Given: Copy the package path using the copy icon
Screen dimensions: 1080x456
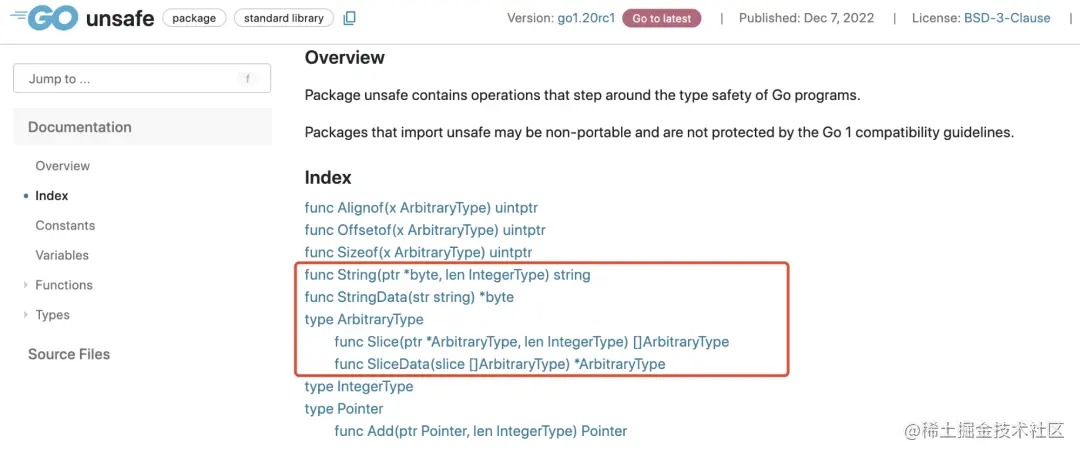Looking at the screenshot, I should (x=349, y=18).
